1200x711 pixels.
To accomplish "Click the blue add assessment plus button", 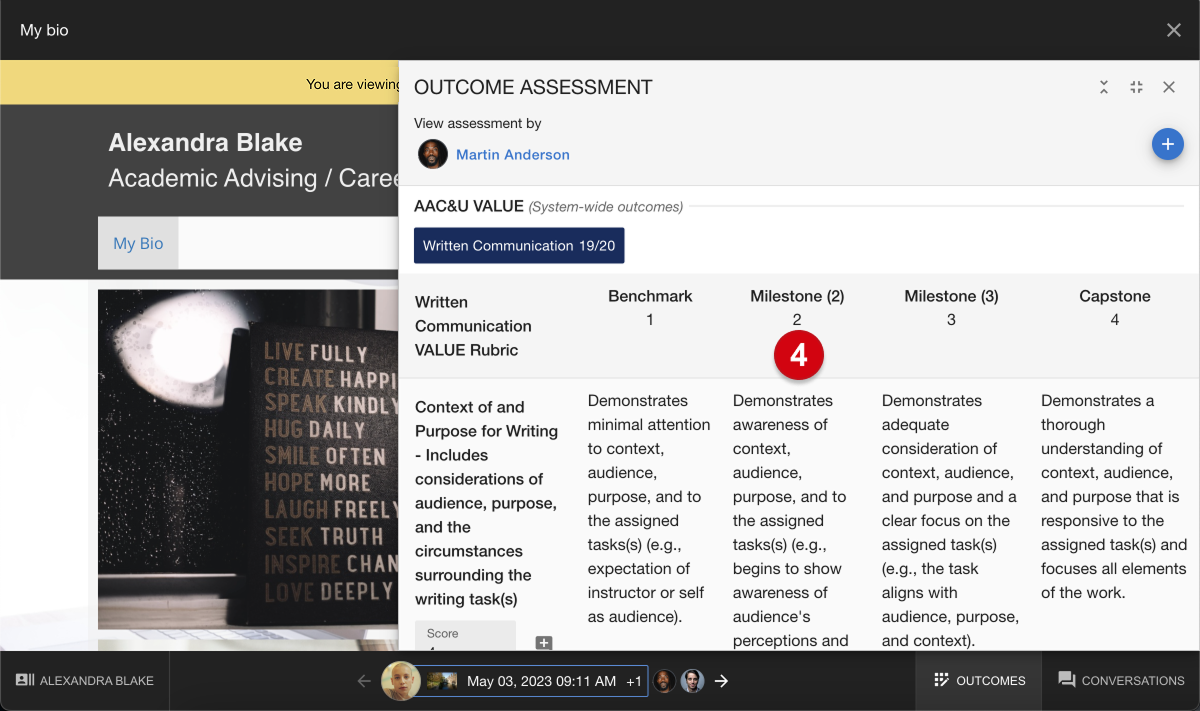I will (1167, 144).
